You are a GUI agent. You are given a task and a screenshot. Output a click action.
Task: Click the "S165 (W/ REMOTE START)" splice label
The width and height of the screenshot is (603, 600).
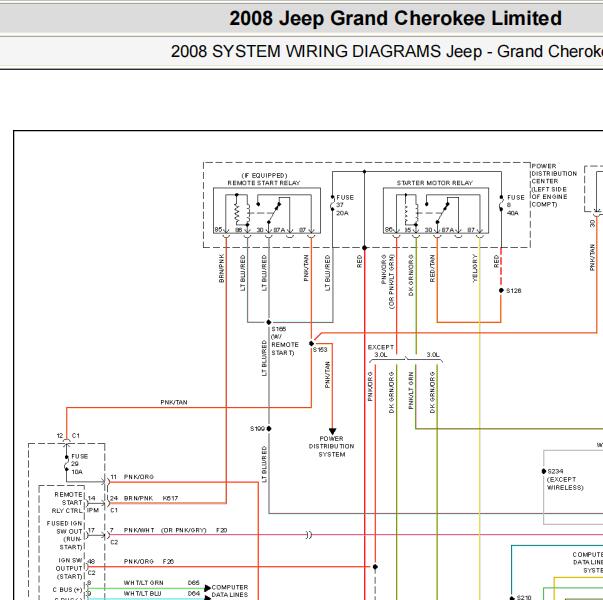click(285, 341)
